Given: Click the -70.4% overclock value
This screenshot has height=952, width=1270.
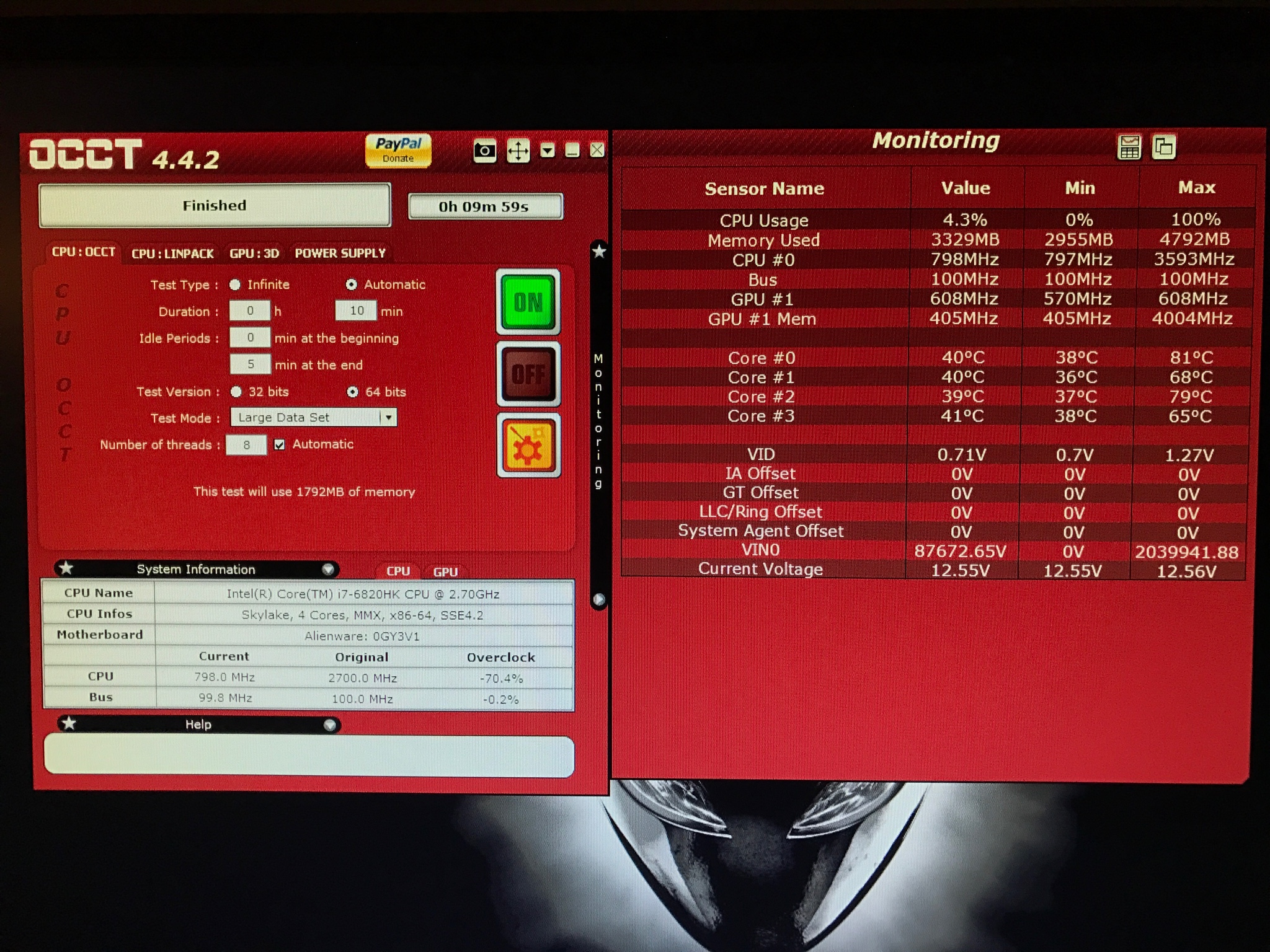Looking at the screenshot, I should coord(501,679).
